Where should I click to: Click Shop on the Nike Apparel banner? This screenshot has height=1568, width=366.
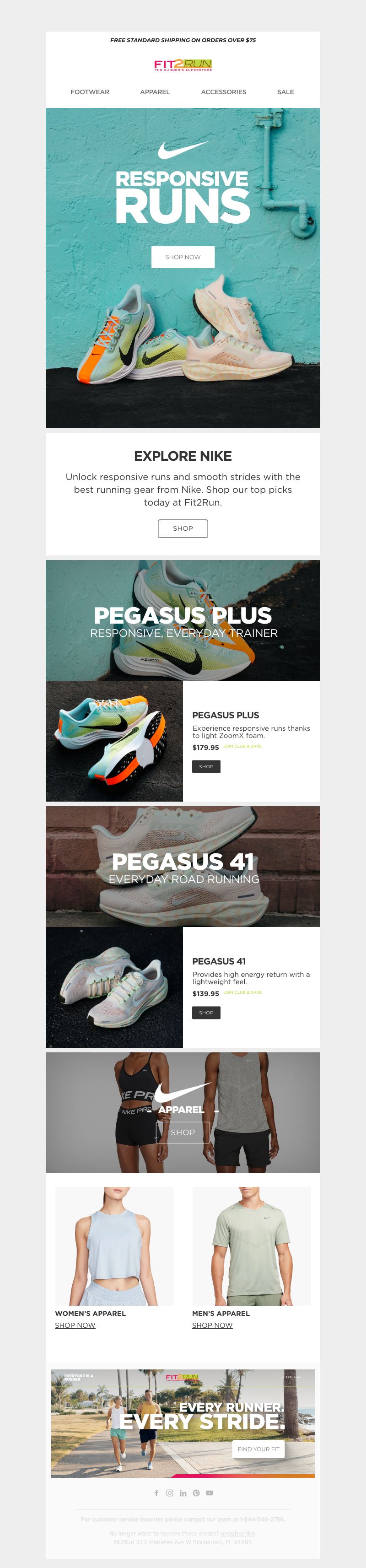coord(183,1132)
